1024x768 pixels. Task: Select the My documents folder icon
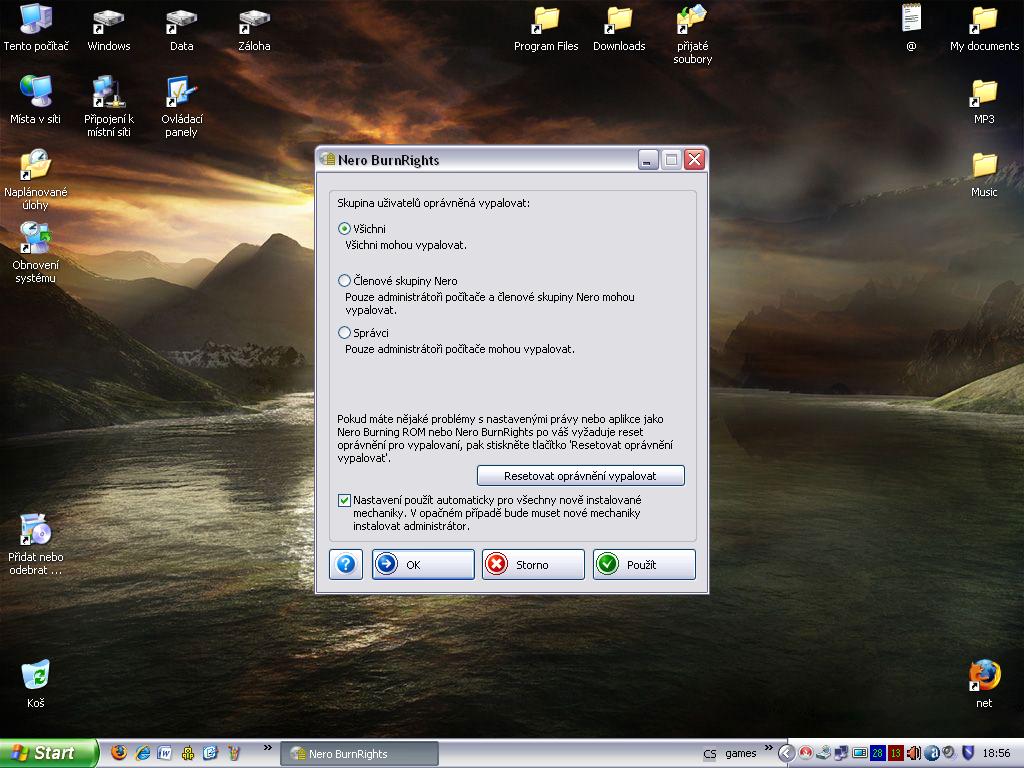click(x=984, y=29)
